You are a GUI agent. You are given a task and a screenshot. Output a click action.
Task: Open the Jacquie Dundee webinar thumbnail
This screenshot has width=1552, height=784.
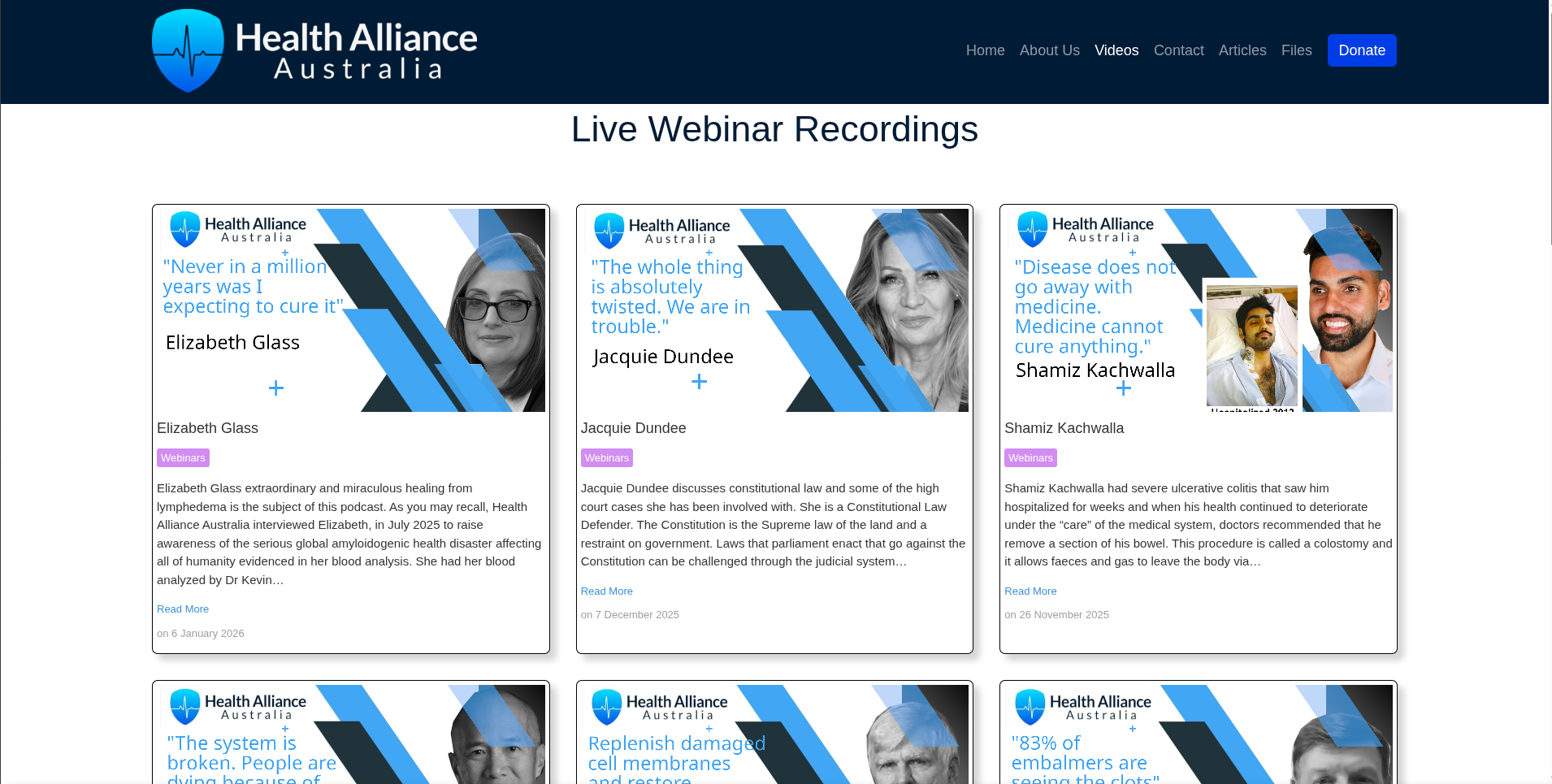pos(774,310)
